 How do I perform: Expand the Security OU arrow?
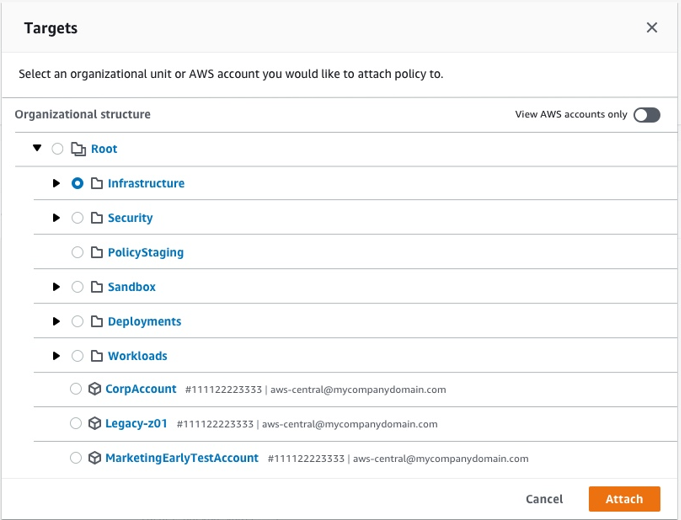[x=56, y=217]
